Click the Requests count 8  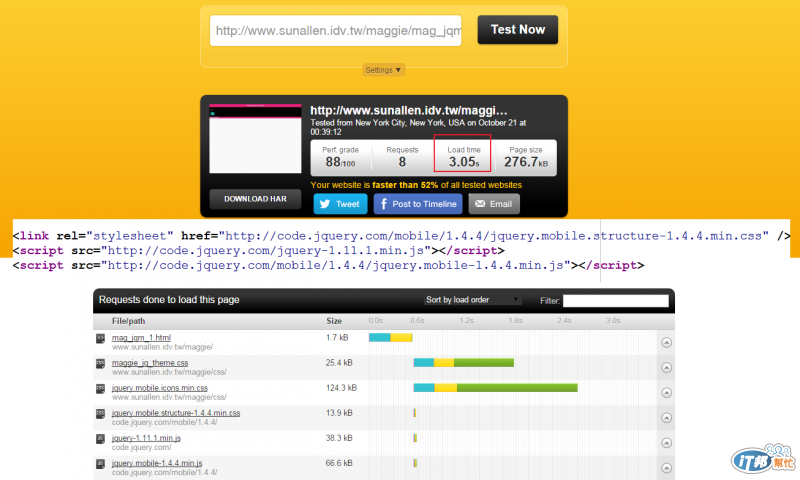tap(402, 162)
